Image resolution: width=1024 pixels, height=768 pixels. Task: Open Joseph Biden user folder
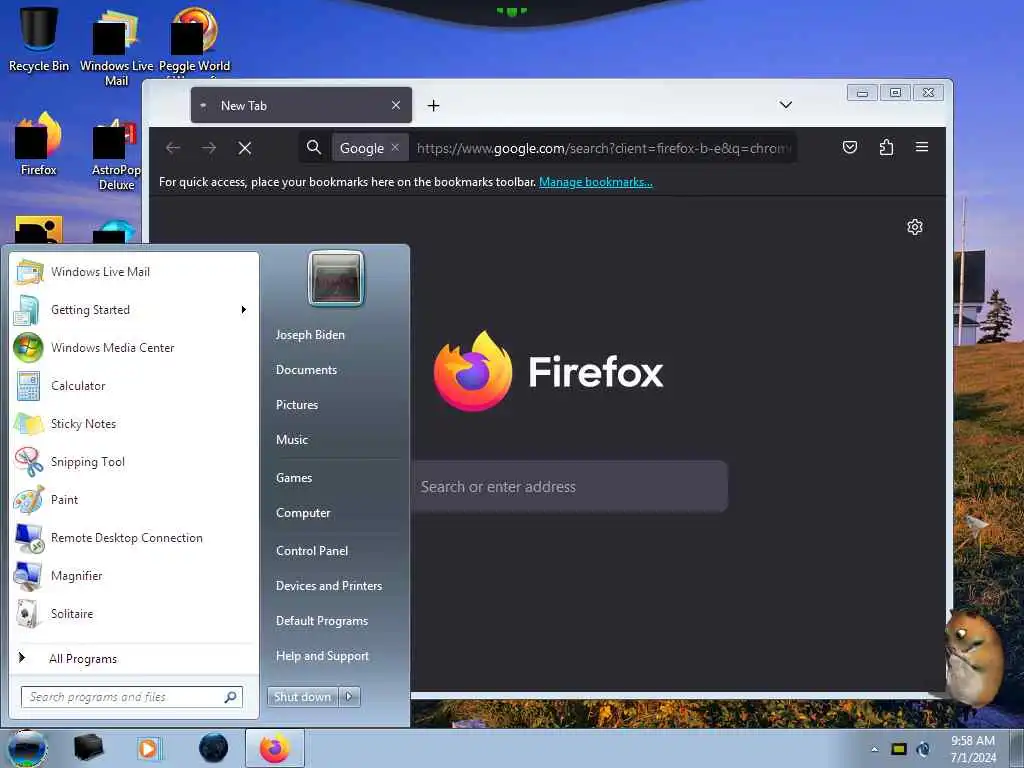pyautogui.click(x=310, y=334)
